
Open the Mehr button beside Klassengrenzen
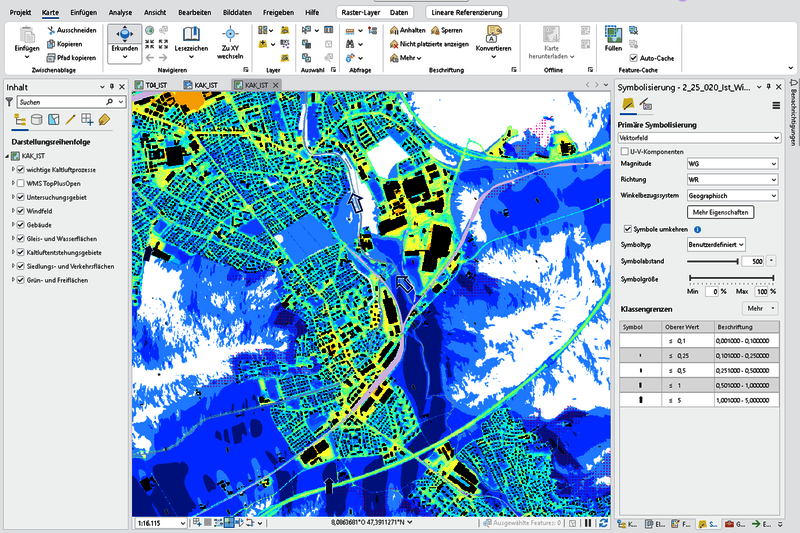pos(760,309)
